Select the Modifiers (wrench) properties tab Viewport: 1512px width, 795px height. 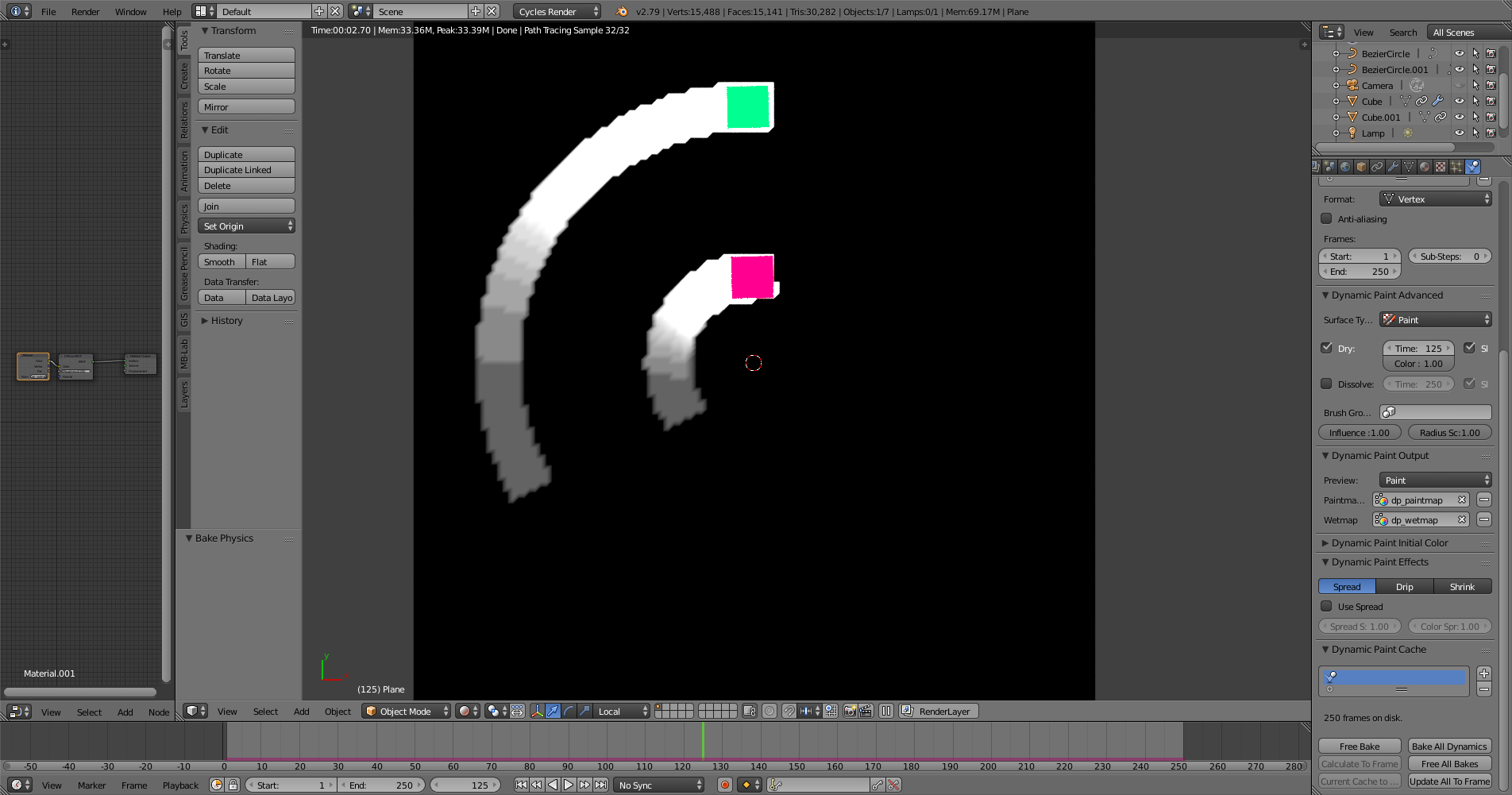(1393, 166)
